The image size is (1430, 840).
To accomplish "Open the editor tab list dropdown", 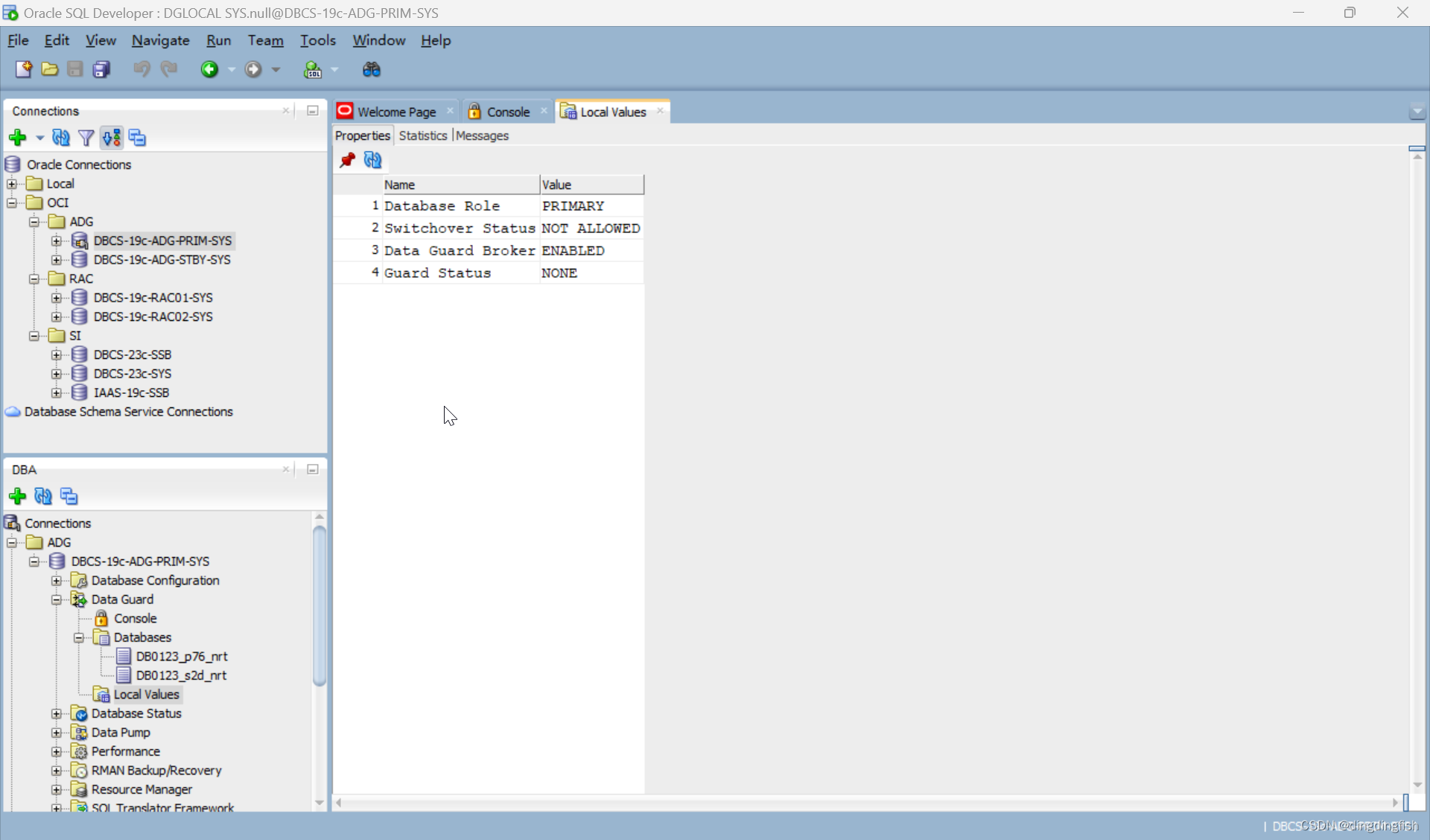I will click(x=1417, y=112).
